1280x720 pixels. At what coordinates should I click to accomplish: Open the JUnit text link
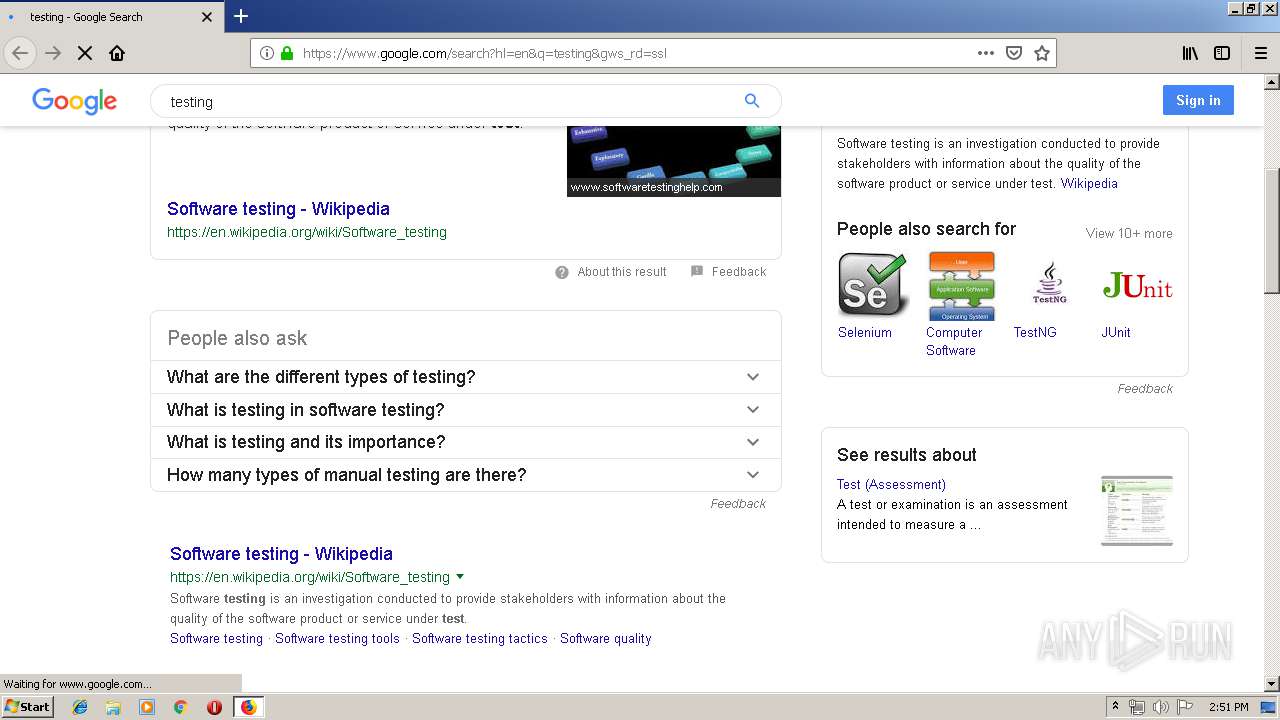point(1116,333)
